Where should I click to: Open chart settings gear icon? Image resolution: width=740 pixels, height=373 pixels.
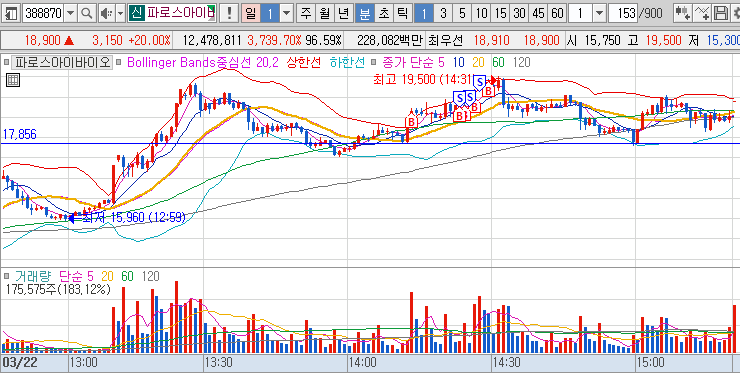point(736,13)
